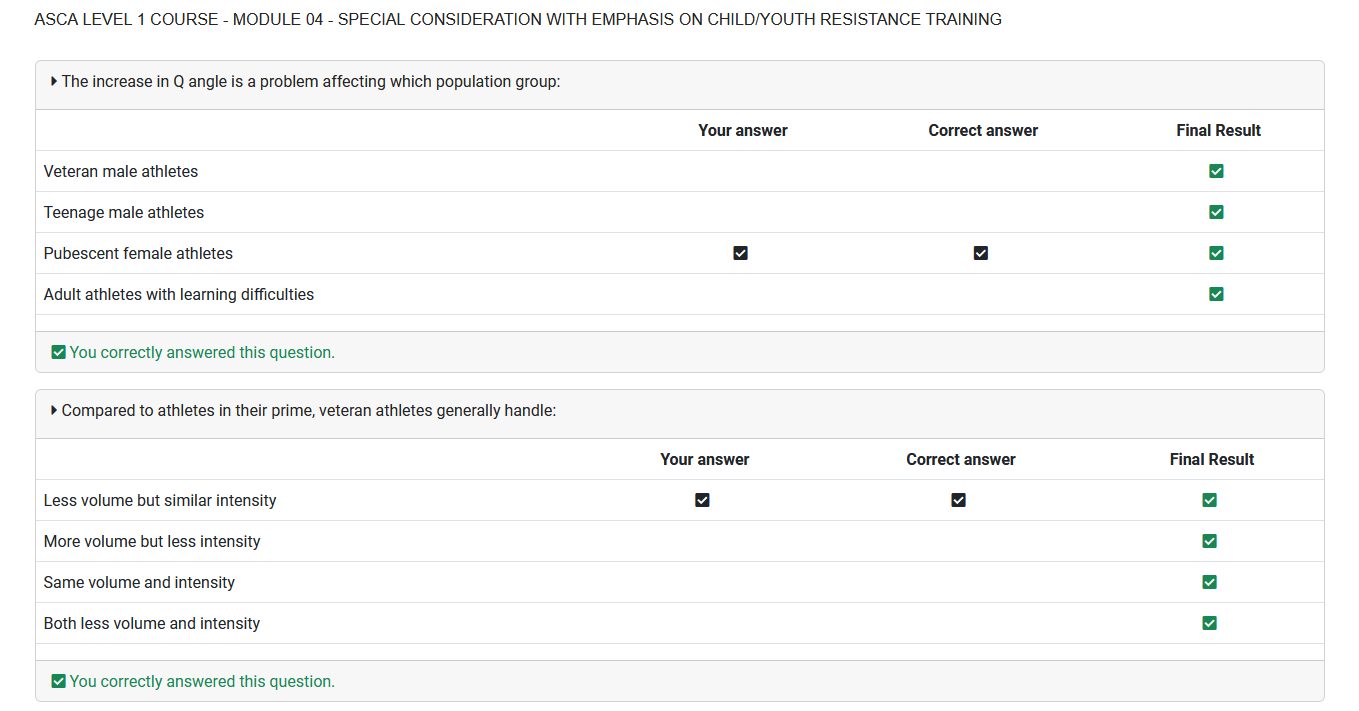Toggle 'Correct answer' checkbox for Less volume but similar intensity

tap(958, 500)
